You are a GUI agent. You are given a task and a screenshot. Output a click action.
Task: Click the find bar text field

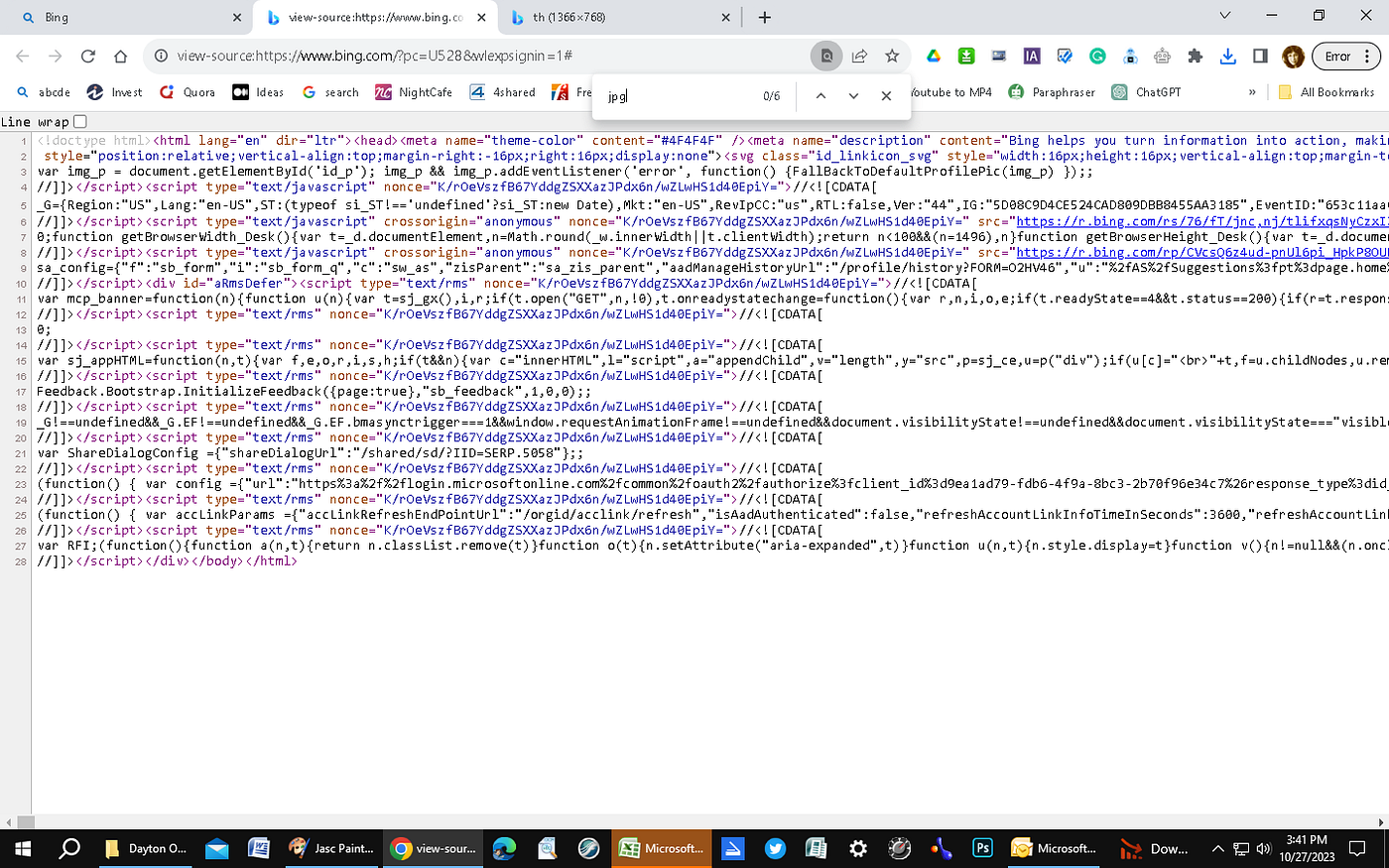(679, 96)
